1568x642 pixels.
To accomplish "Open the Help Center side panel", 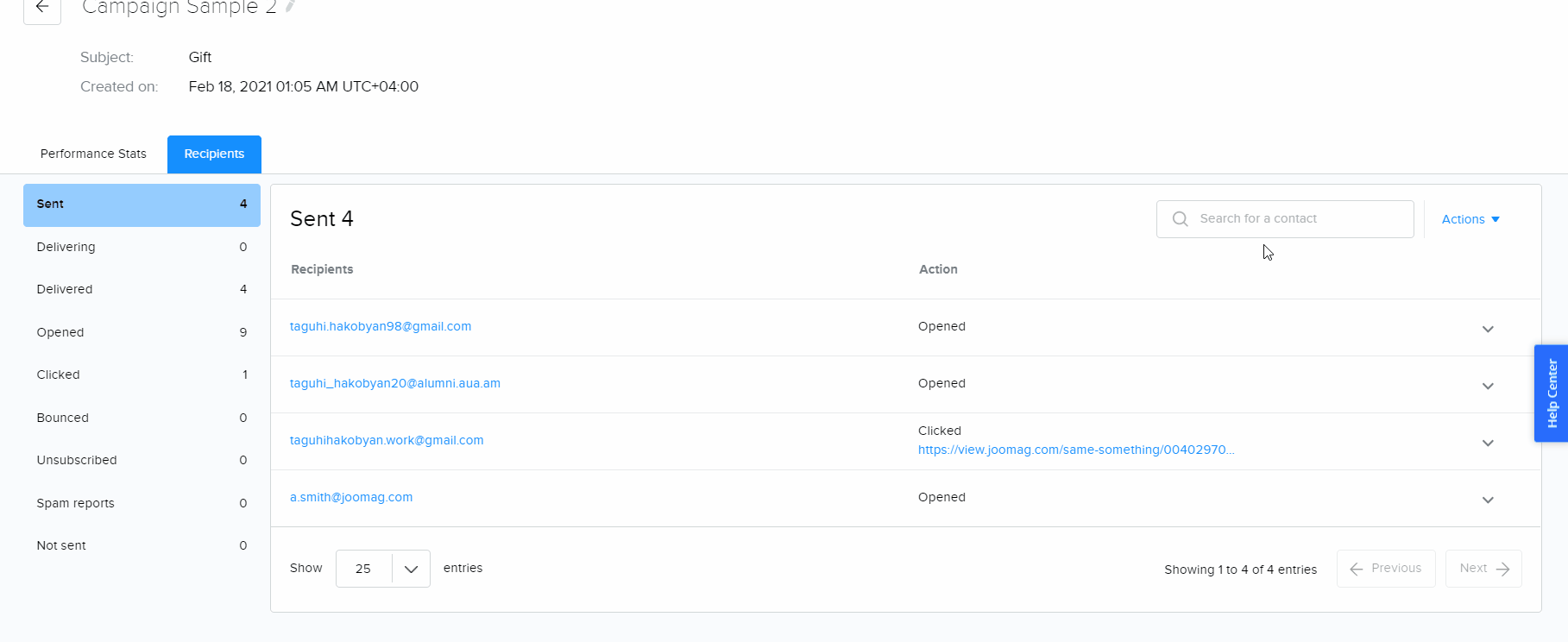I will [1551, 393].
